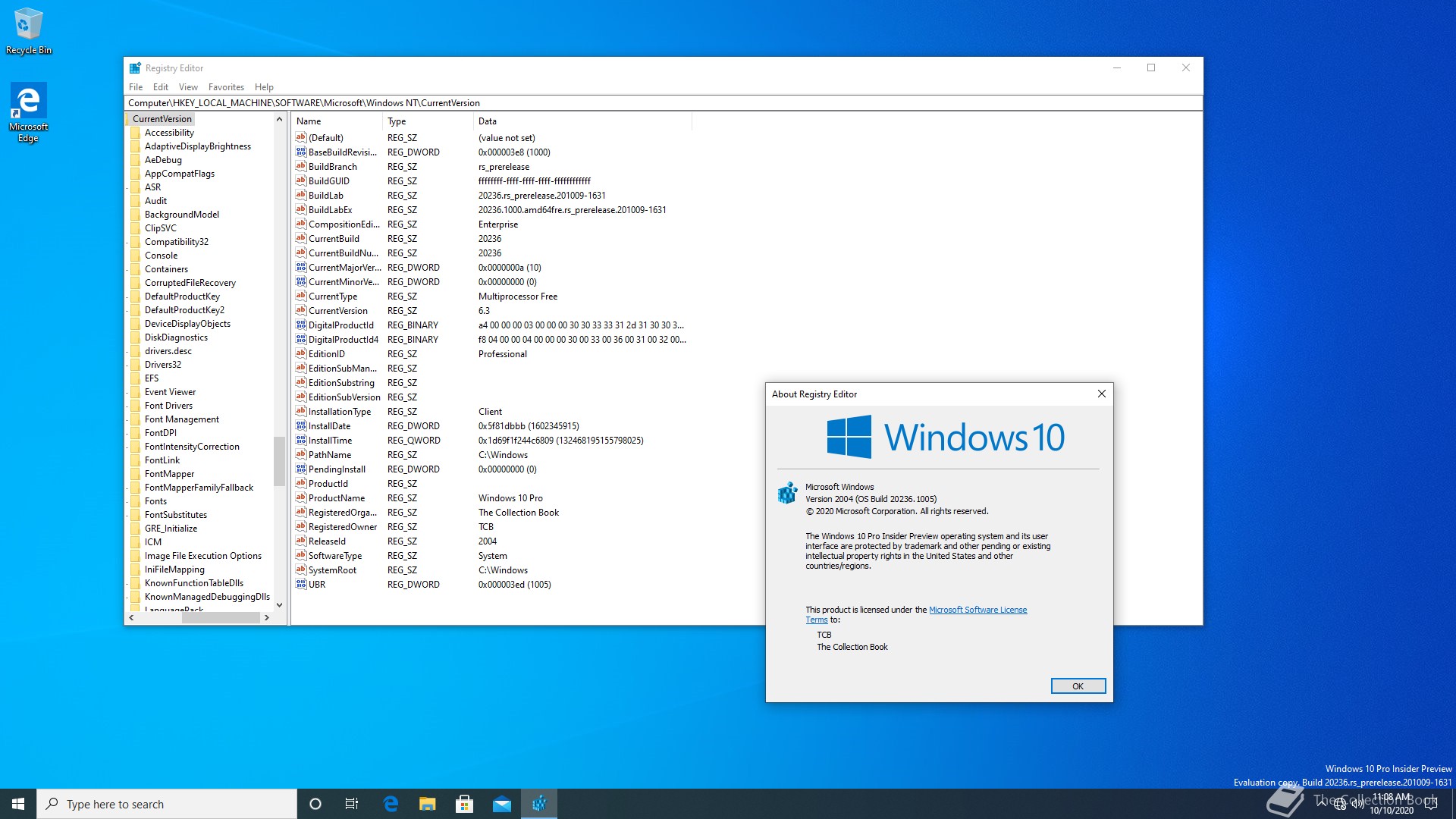
Task: Sort values by the Data column
Action: tap(582, 121)
